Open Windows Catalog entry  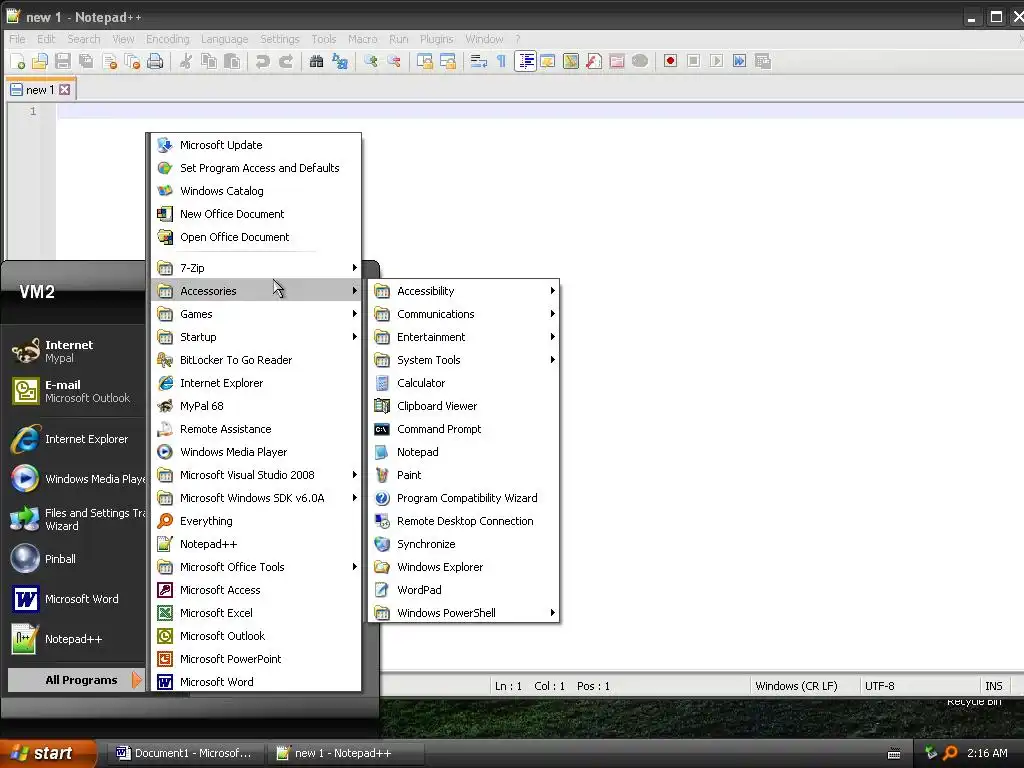point(256,191)
